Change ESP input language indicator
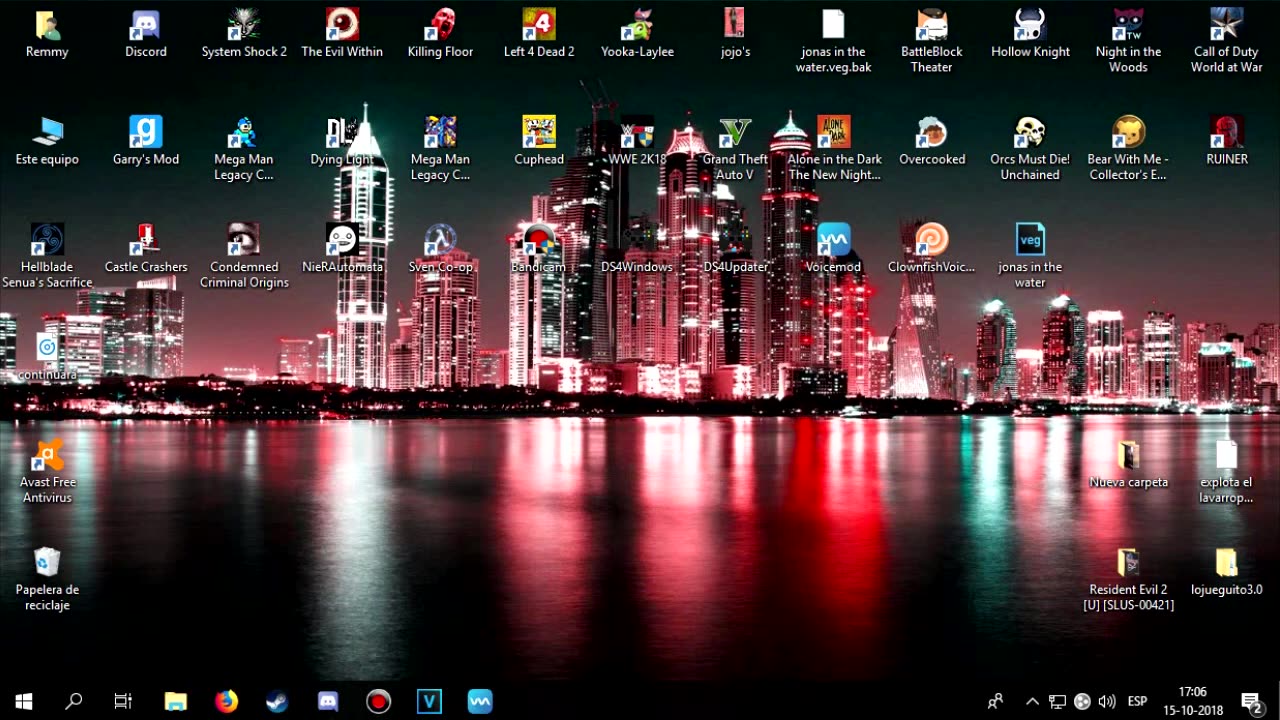Image resolution: width=1280 pixels, height=720 pixels. (1138, 701)
